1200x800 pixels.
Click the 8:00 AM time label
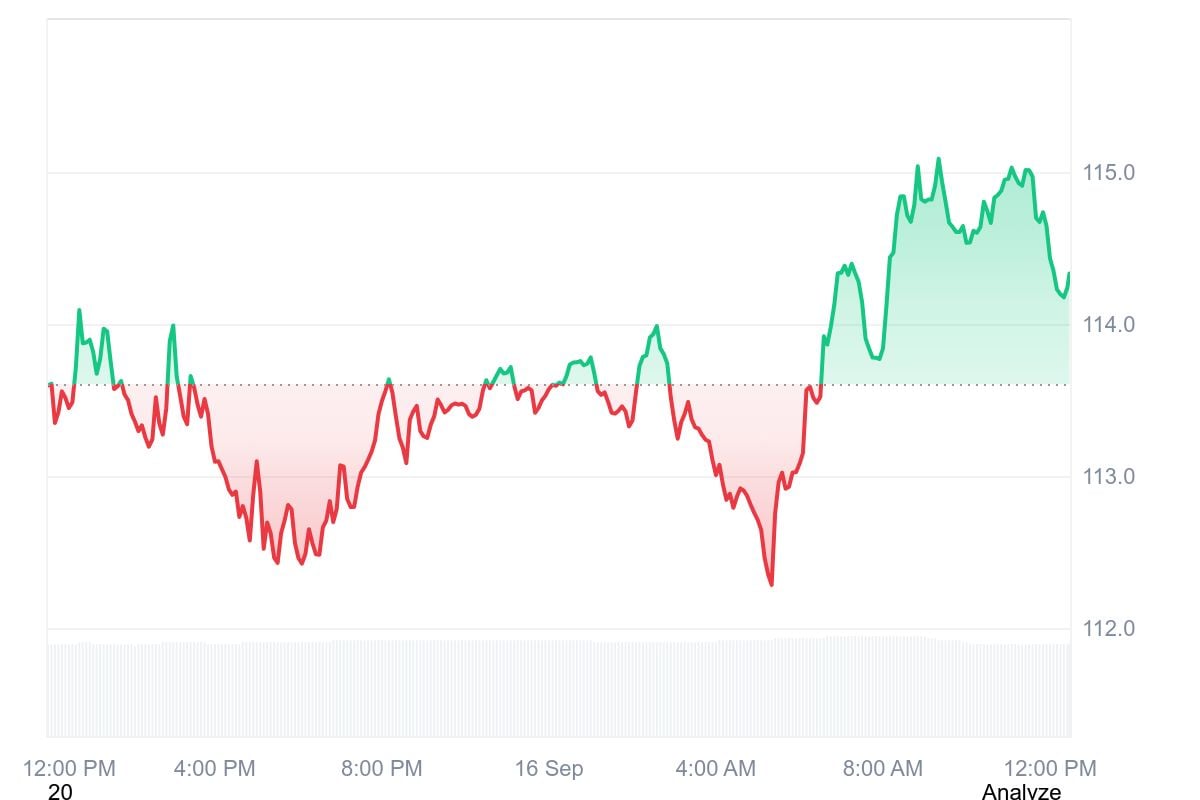(882, 769)
